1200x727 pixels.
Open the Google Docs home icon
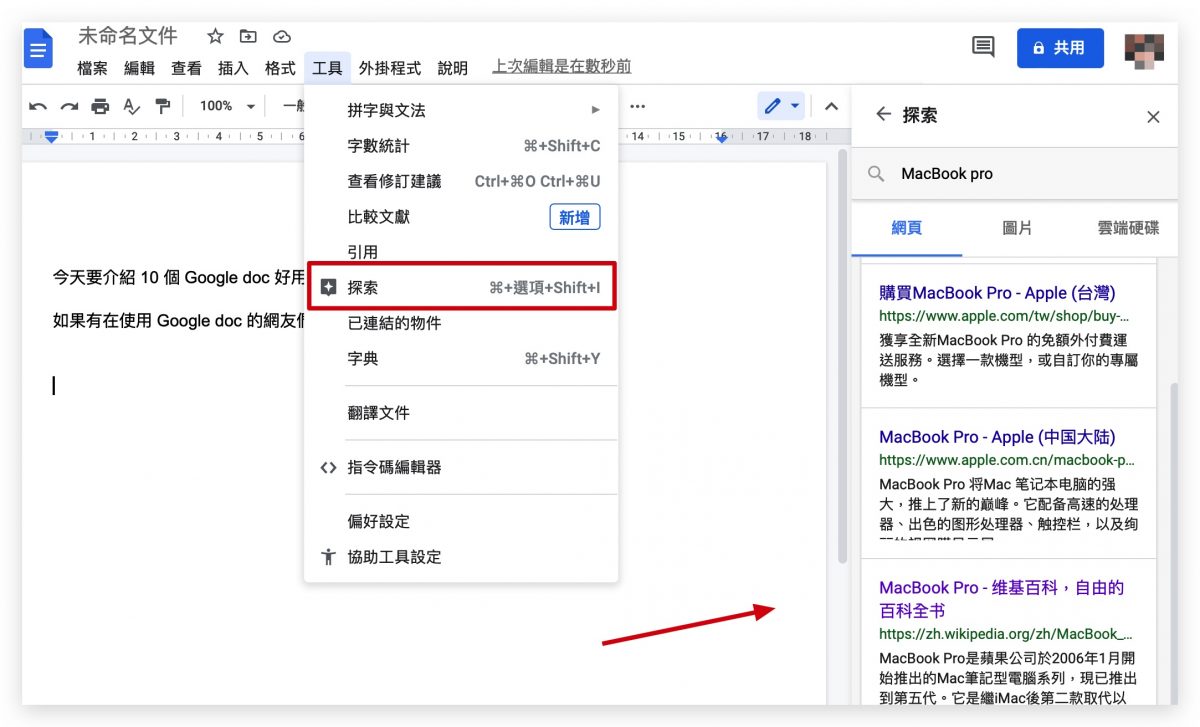tap(38, 49)
